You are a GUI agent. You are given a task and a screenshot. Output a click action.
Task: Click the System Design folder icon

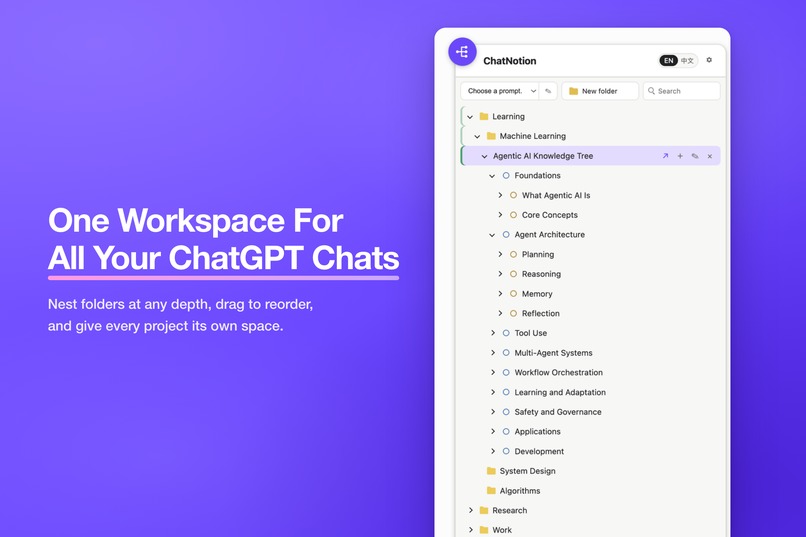pyautogui.click(x=491, y=471)
